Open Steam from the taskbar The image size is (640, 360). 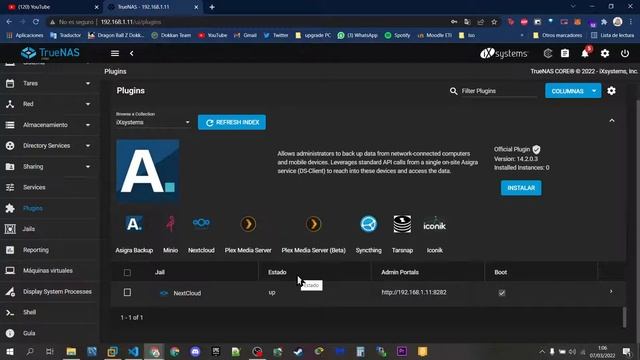tap(298, 351)
